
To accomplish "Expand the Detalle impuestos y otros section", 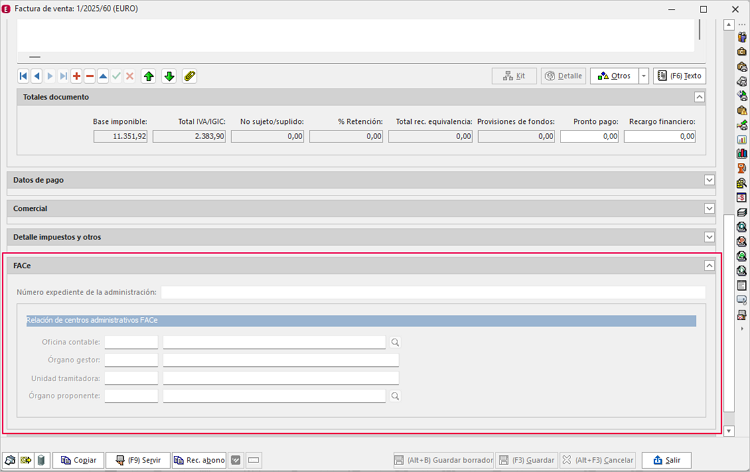I will click(709, 237).
